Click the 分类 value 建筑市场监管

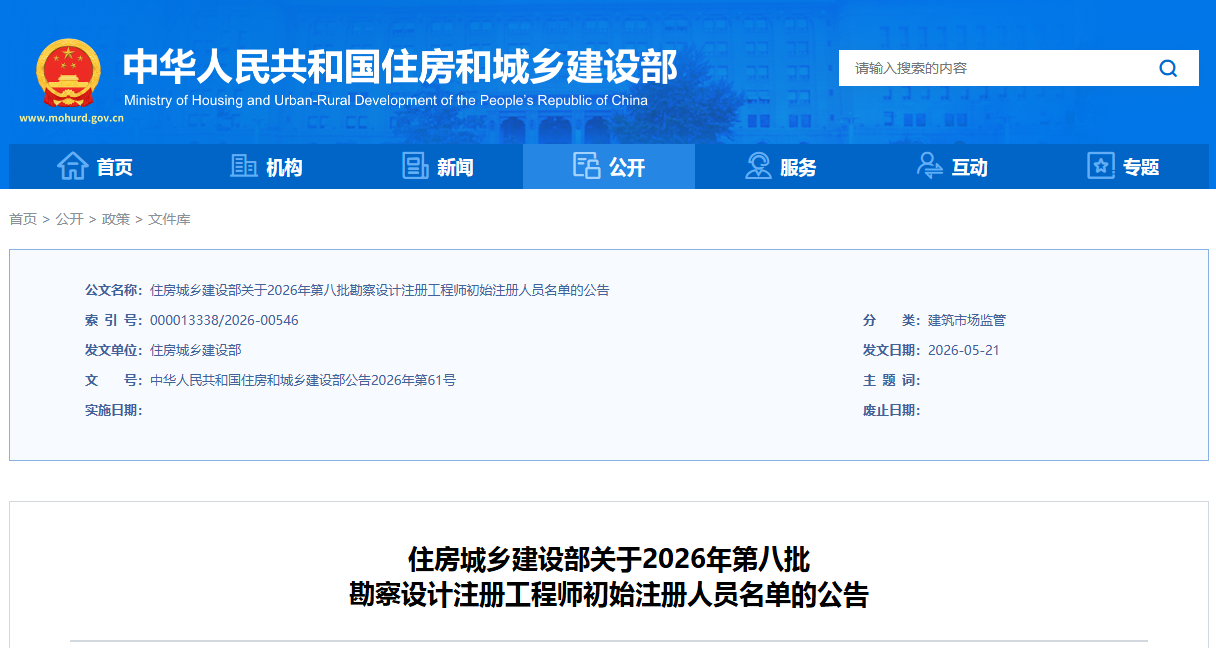tap(967, 320)
